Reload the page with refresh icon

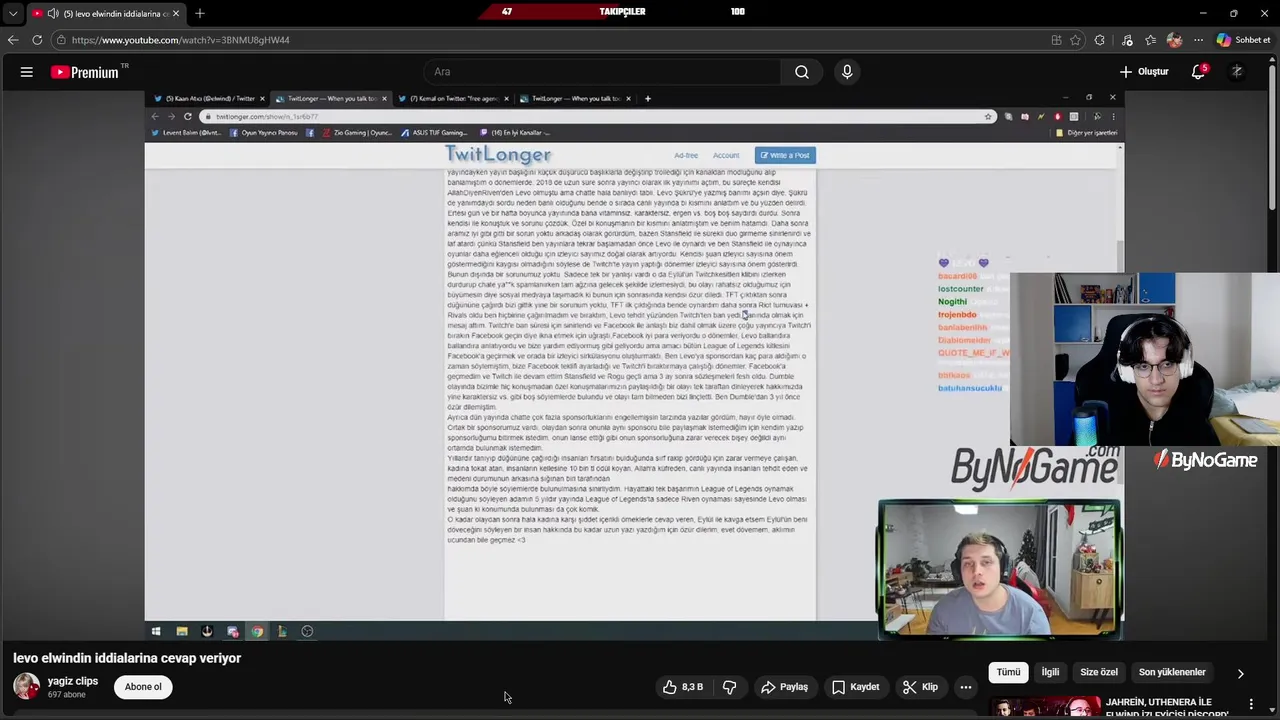[x=37, y=40]
